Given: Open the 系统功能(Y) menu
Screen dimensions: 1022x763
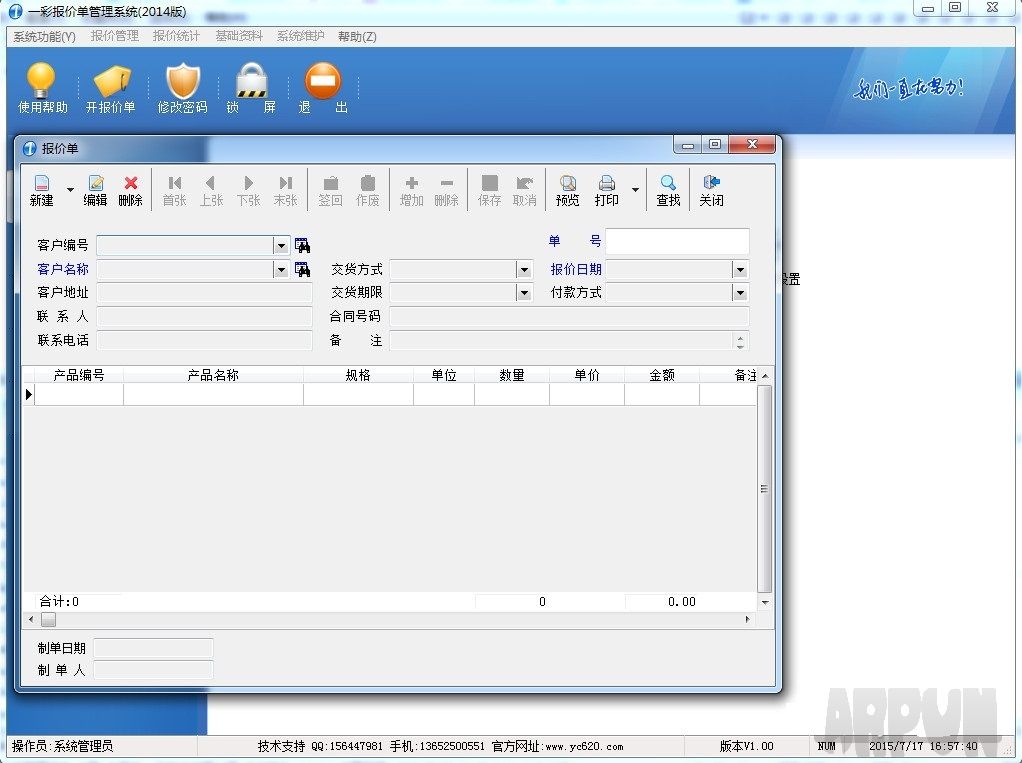Looking at the screenshot, I should [x=44, y=36].
